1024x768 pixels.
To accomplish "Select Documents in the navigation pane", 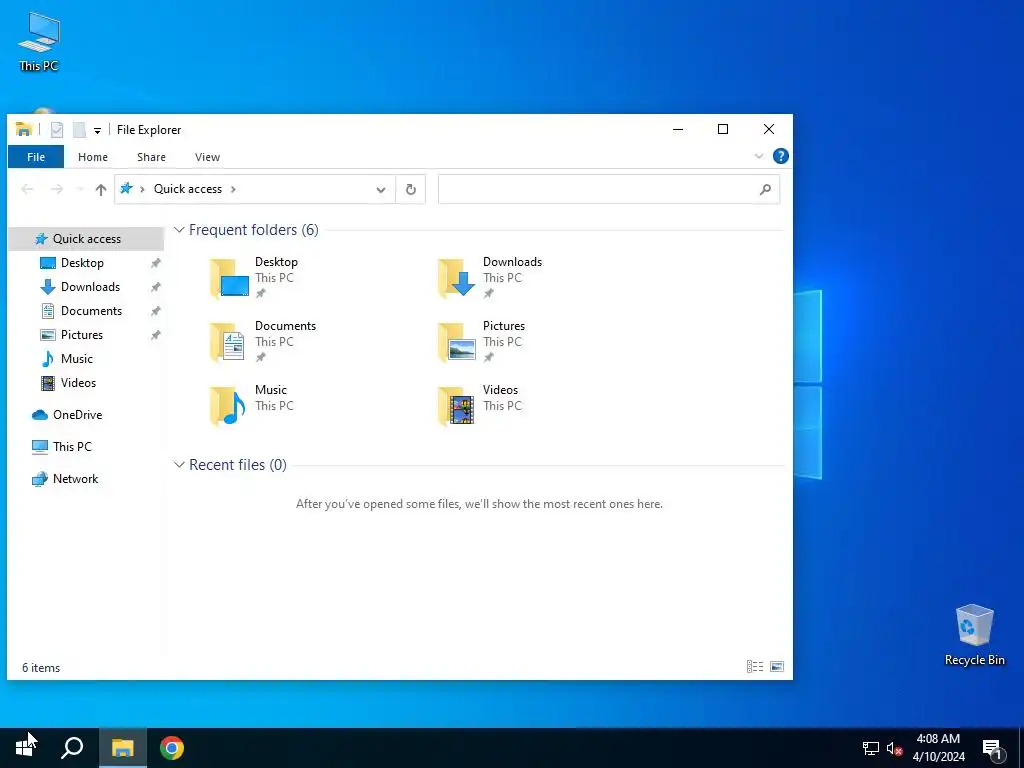I will [91, 311].
